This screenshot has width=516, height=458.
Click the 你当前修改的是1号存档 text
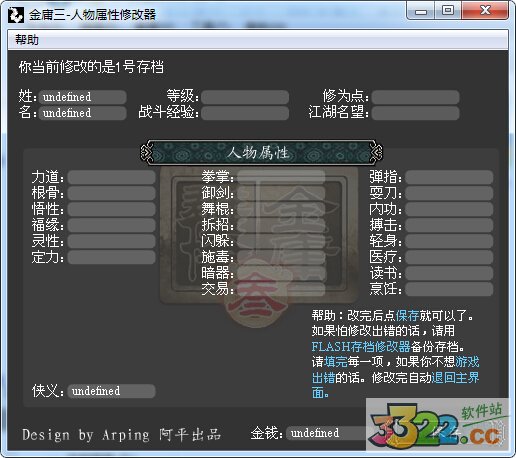[x=91, y=67]
